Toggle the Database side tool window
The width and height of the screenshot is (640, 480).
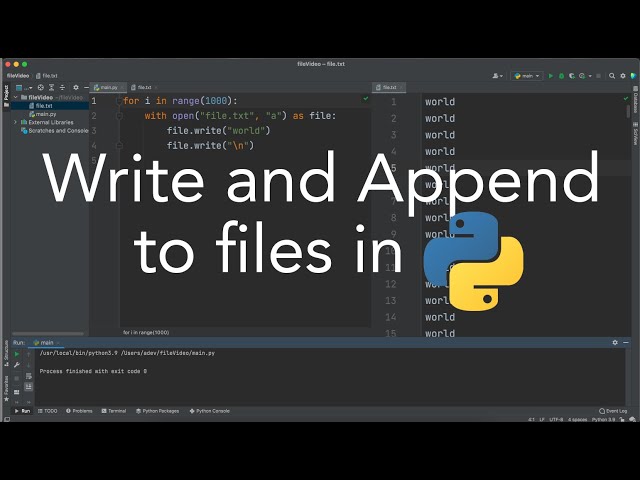pyautogui.click(x=636, y=101)
